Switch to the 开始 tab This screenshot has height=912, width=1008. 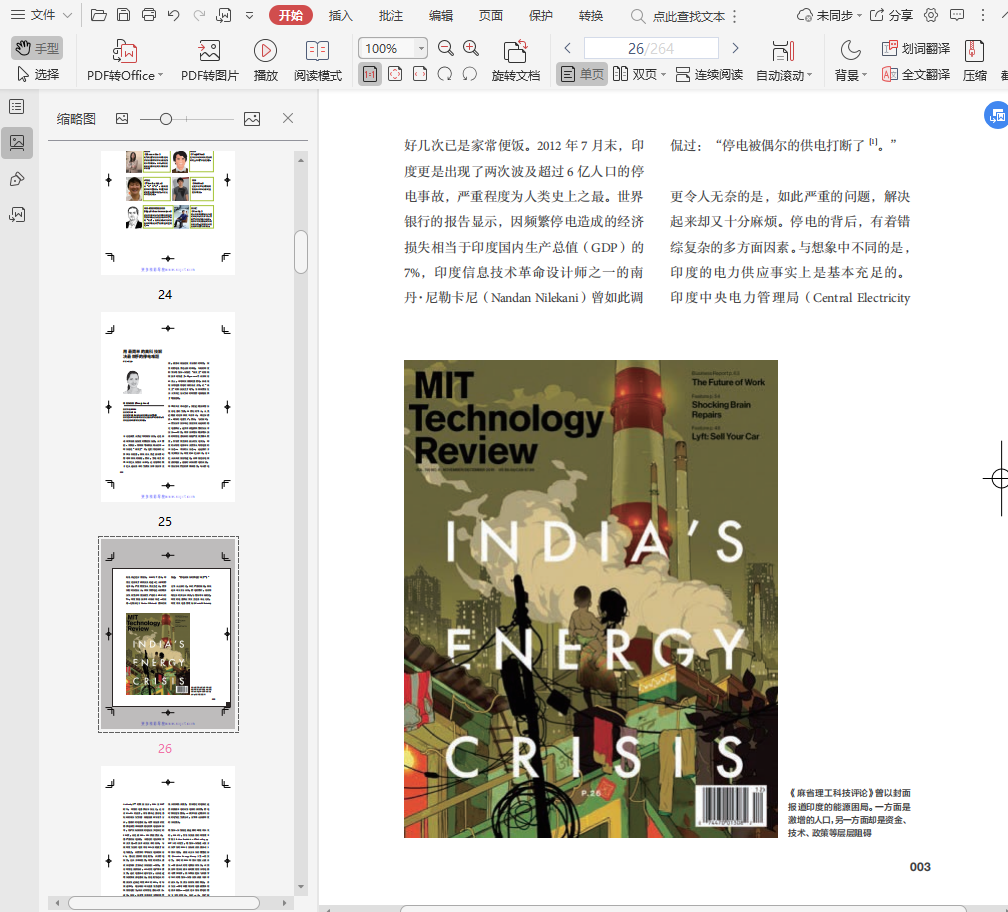click(291, 15)
